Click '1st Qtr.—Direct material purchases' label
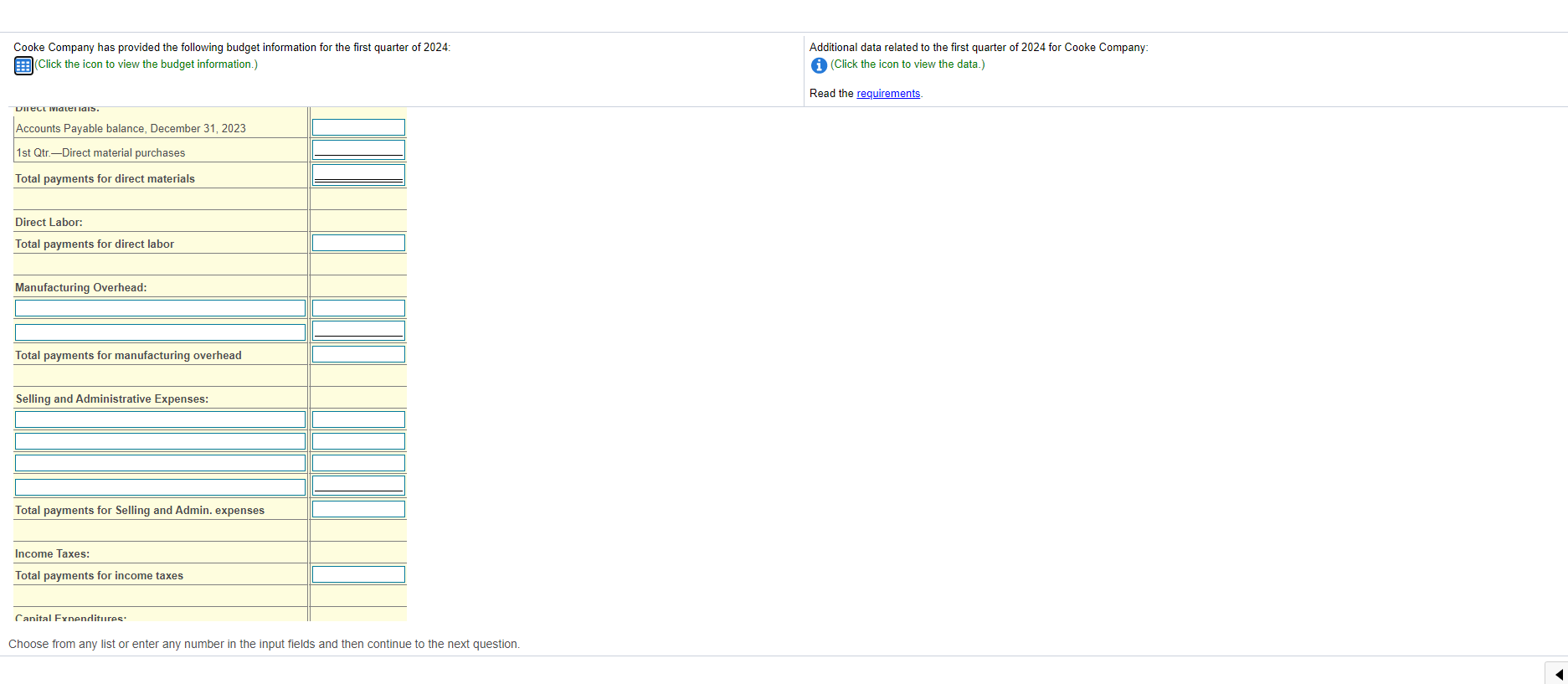Image resolution: width=1568 pixels, height=684 pixels. tap(100, 153)
